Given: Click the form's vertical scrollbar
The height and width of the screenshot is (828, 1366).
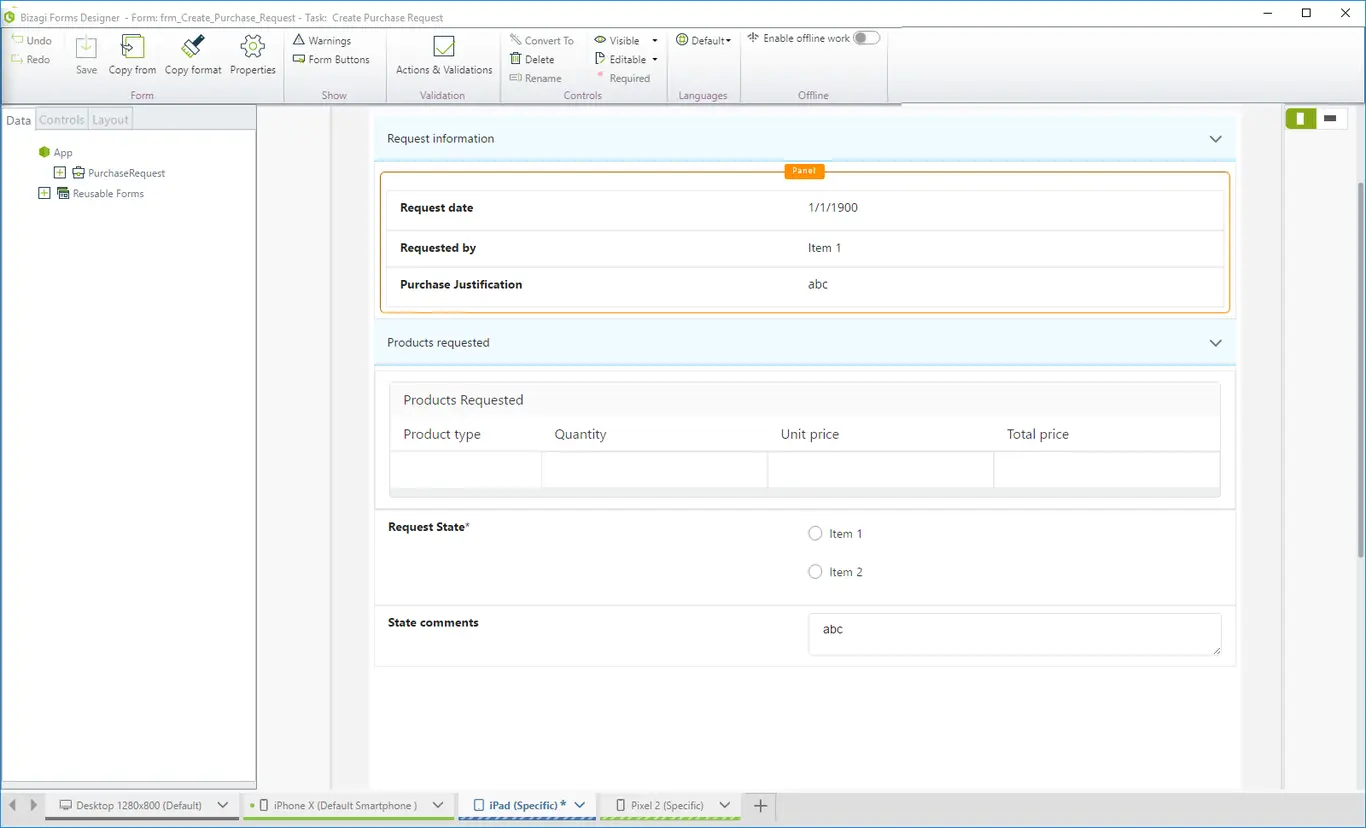Looking at the screenshot, I should (1360, 370).
